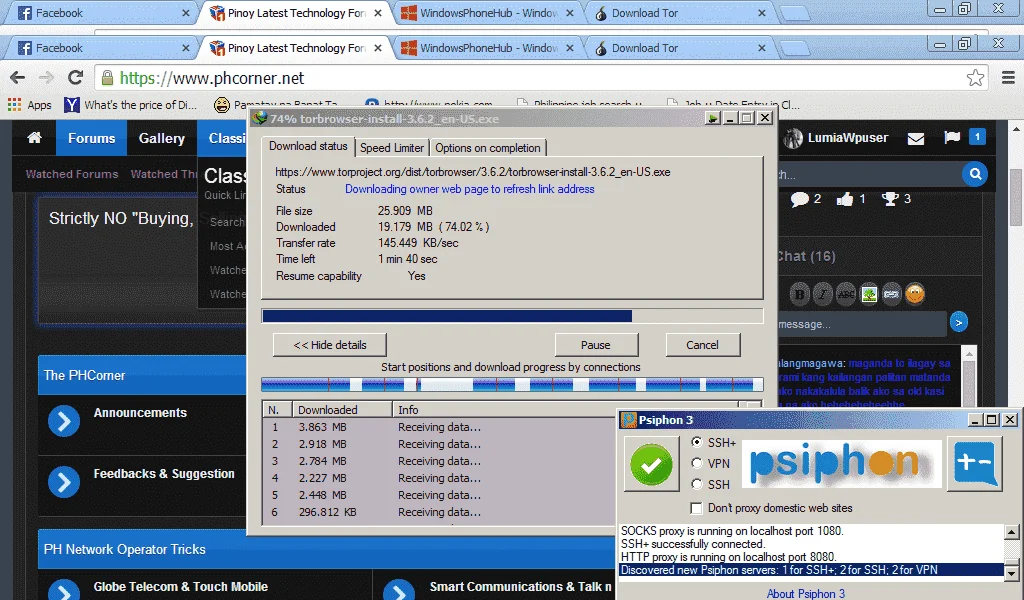Image resolution: width=1024 pixels, height=600 pixels.
Task: Click Psiphon log scroll down arrow
Action: tap(1012, 573)
